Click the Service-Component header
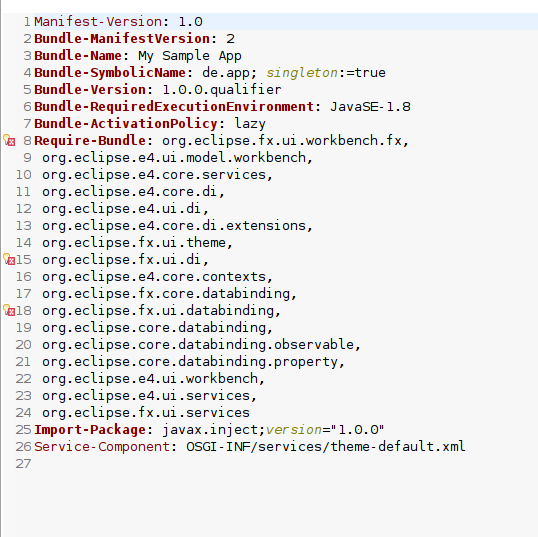538x537 pixels. pyautogui.click(x=102, y=446)
